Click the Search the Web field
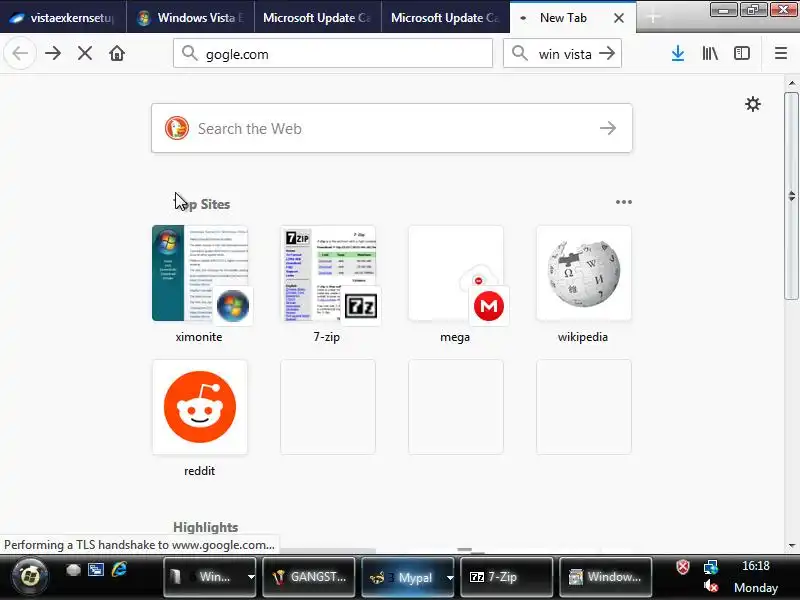This screenshot has height=600, width=800. (x=391, y=128)
